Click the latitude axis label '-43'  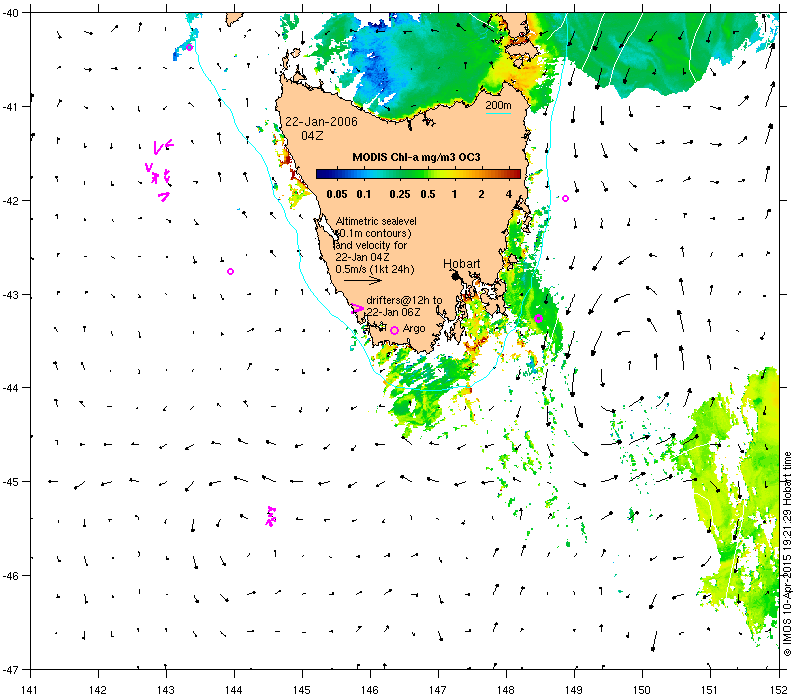[11, 295]
